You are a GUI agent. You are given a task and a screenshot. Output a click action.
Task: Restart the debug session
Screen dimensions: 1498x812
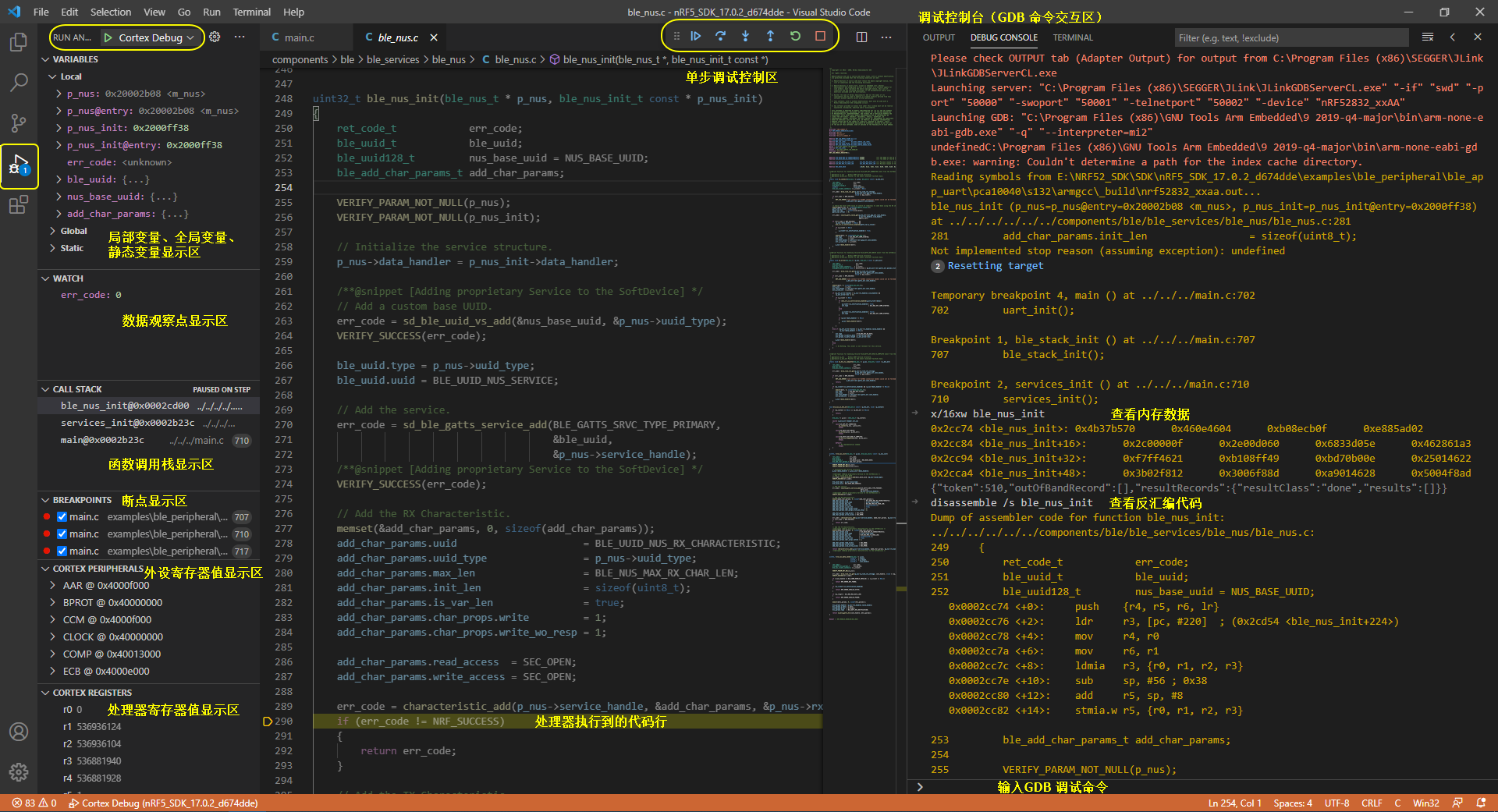[x=795, y=36]
